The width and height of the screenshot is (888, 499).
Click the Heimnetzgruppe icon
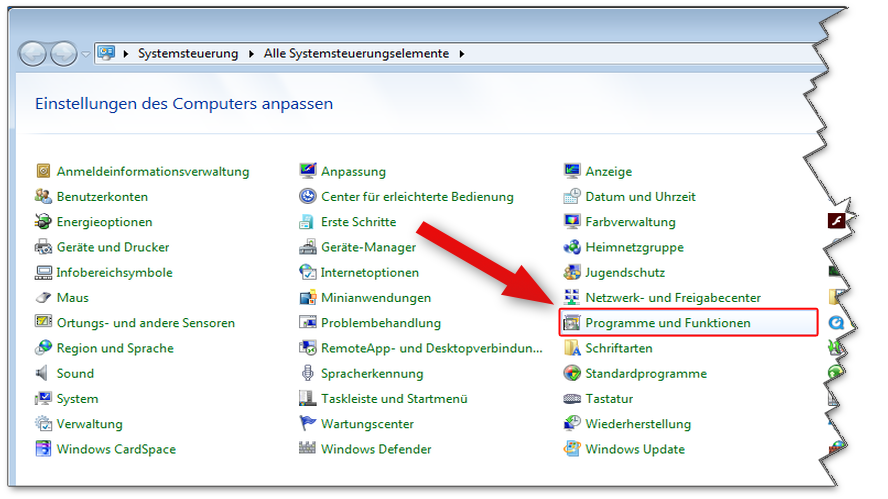(572, 247)
